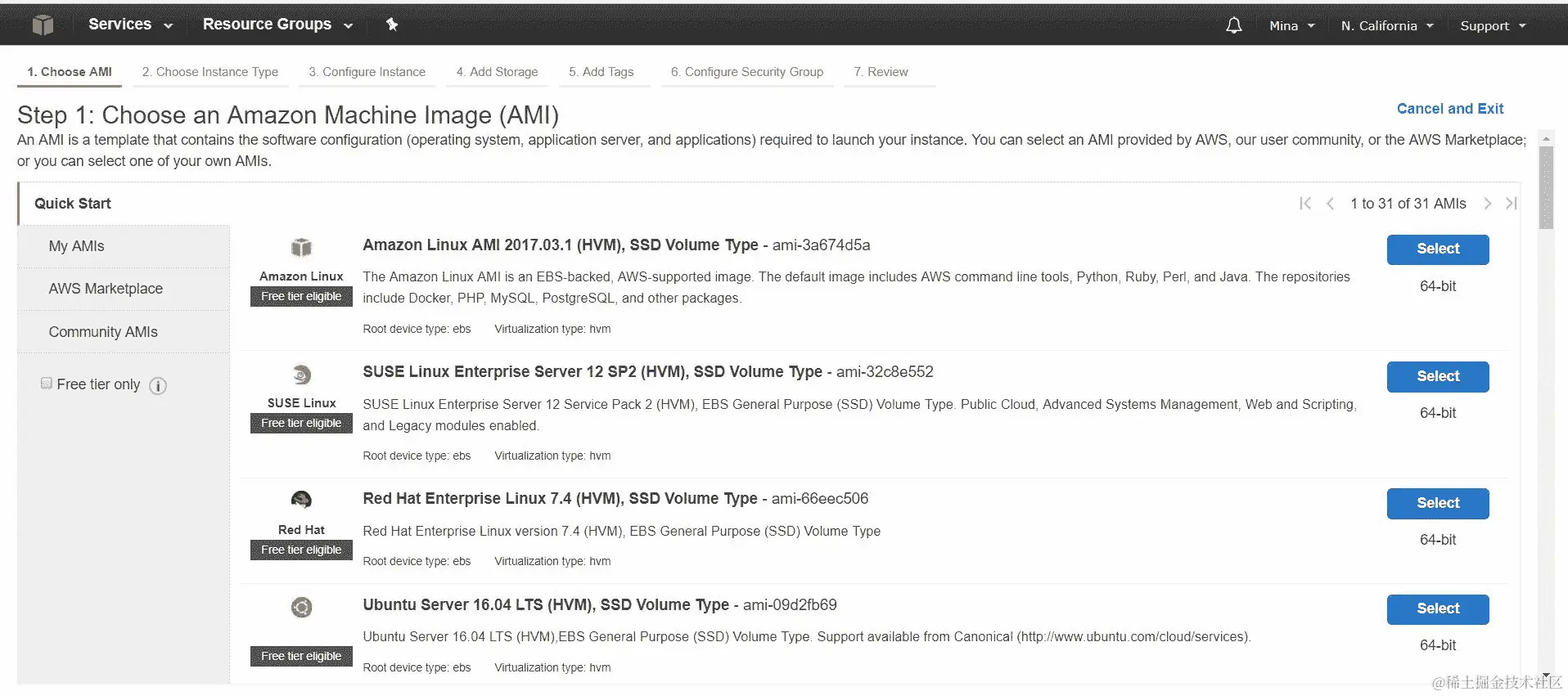Switch to 6. Configure Security Group tab
1568x696 pixels.
[x=747, y=72]
